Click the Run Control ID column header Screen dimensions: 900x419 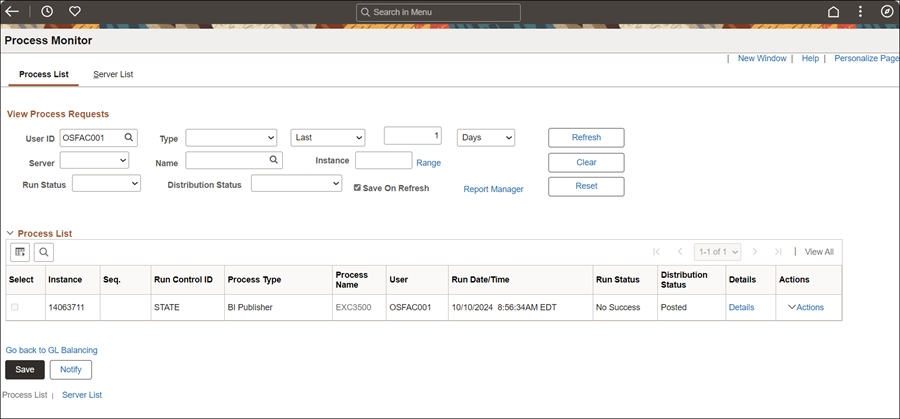184,280
